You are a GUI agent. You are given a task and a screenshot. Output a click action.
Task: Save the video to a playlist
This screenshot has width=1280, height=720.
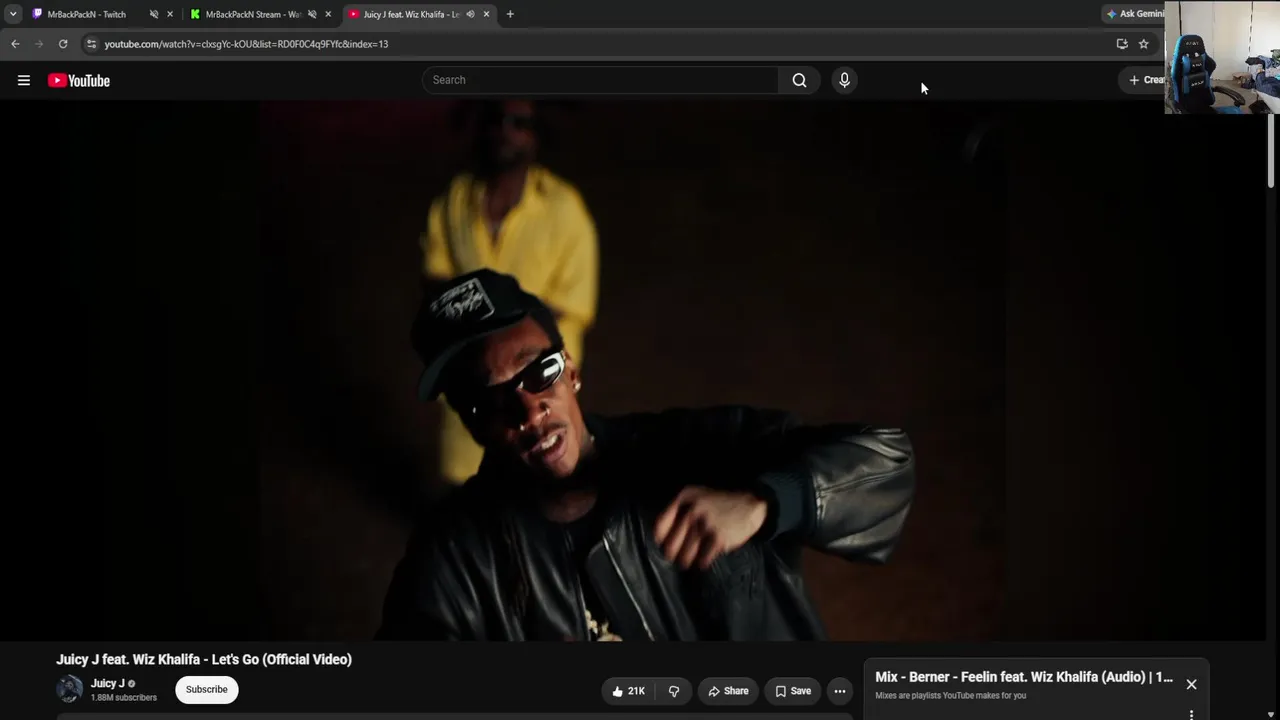(x=793, y=691)
